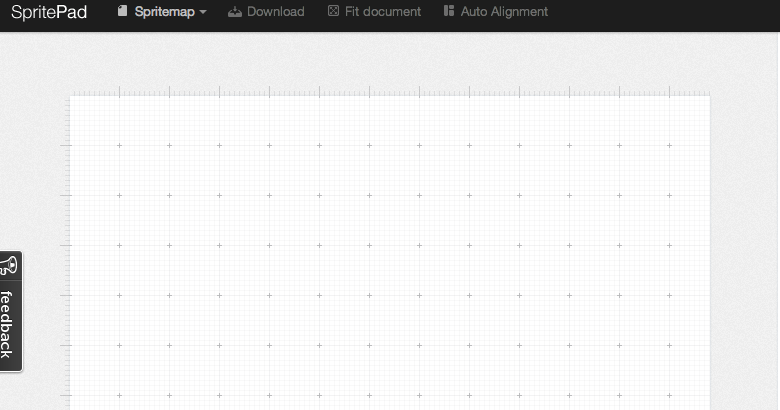Open the Spritemap dropdown menu
This screenshot has width=780, height=410.
tap(162, 11)
